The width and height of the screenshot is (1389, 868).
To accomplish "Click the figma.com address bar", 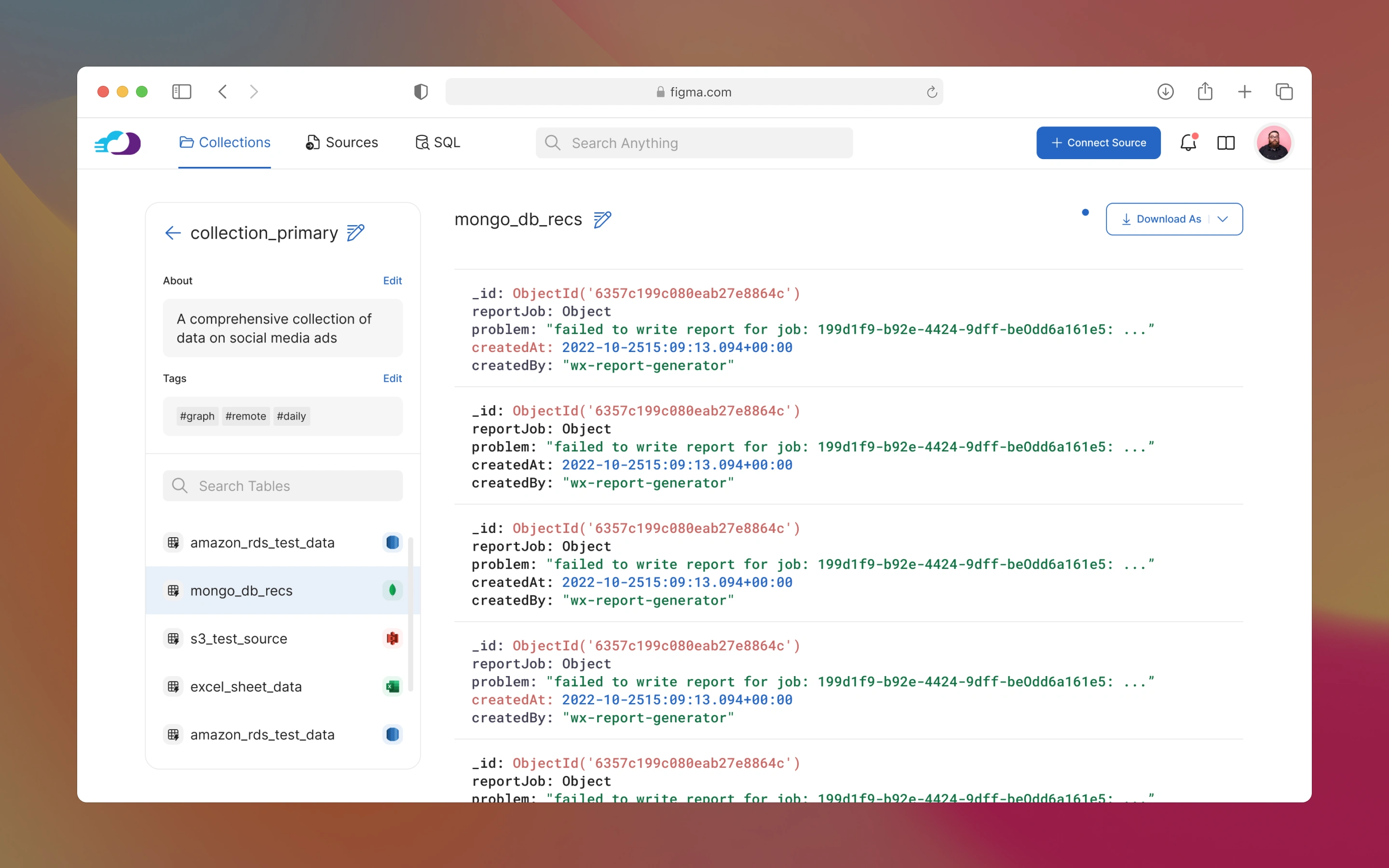I will pyautogui.click(x=694, y=92).
